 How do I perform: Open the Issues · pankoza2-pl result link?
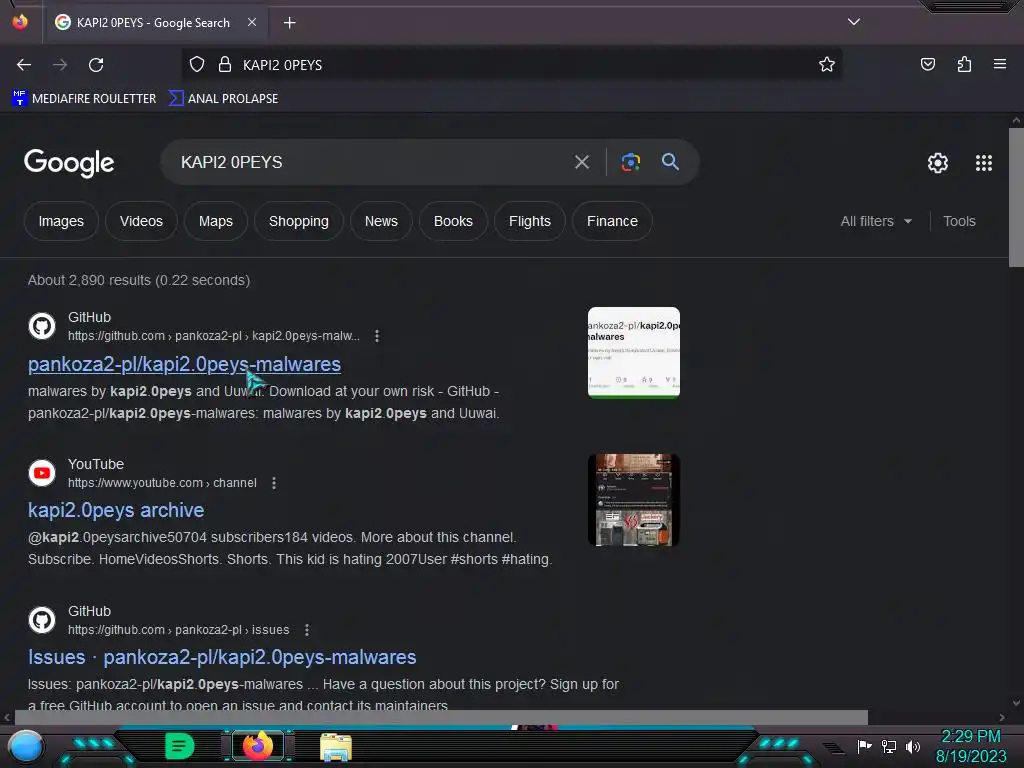point(222,657)
